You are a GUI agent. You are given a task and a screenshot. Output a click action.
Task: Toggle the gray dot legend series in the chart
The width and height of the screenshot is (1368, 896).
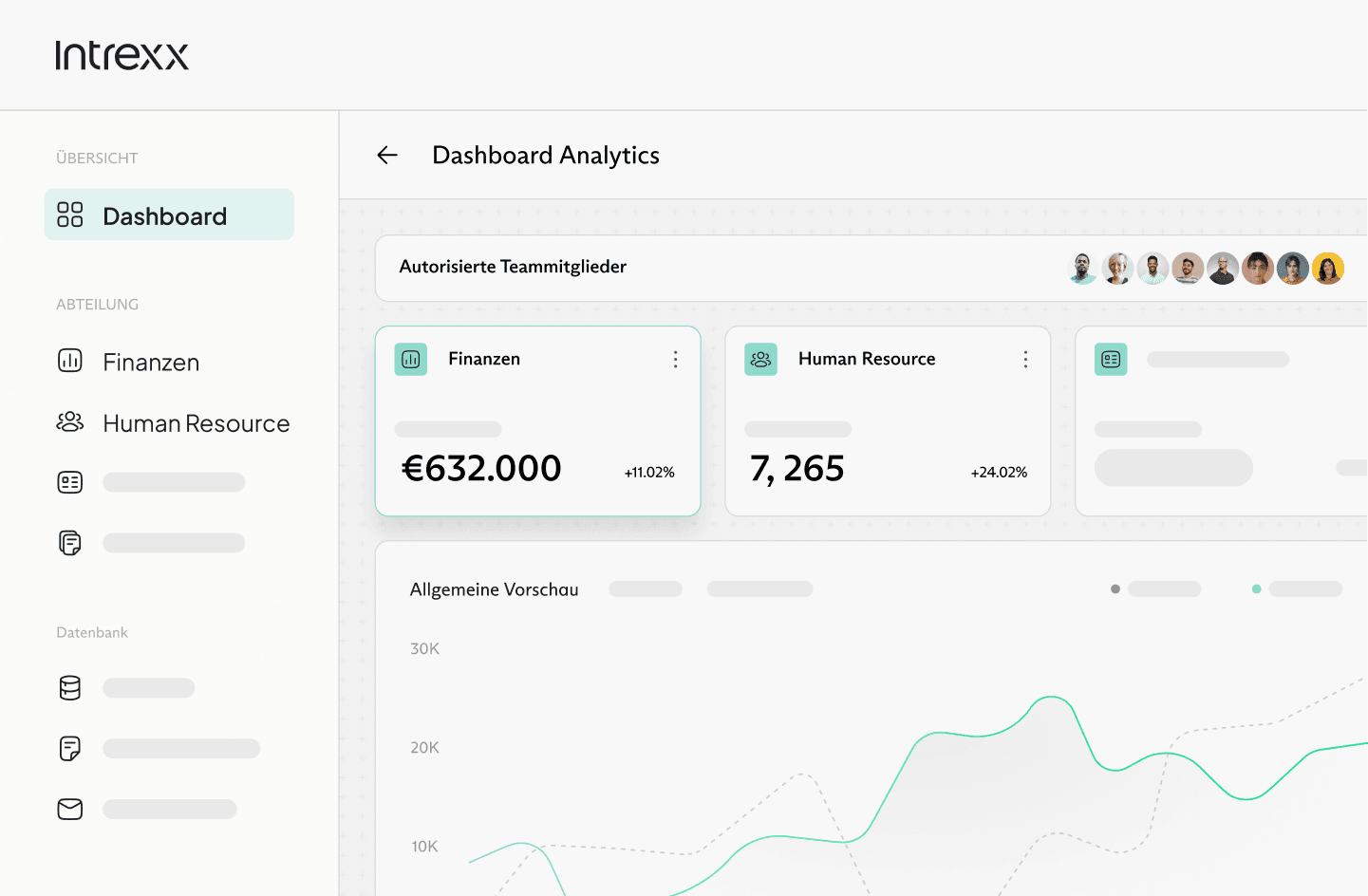1115,589
